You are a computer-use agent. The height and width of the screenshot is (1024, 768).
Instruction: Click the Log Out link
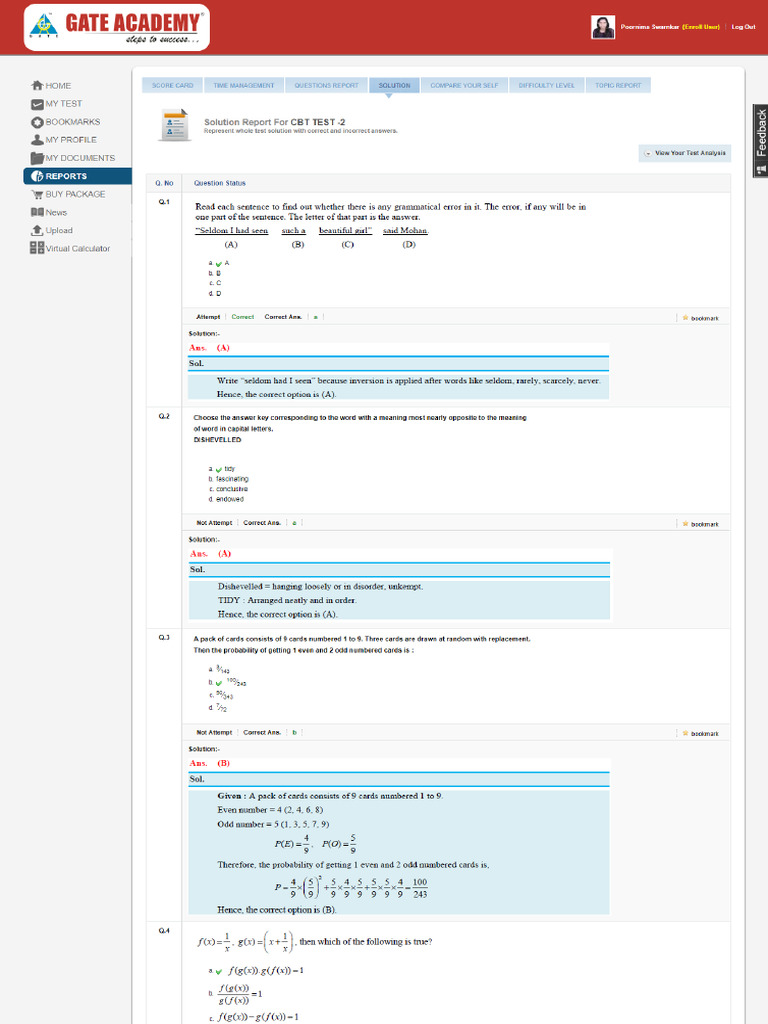point(743,27)
